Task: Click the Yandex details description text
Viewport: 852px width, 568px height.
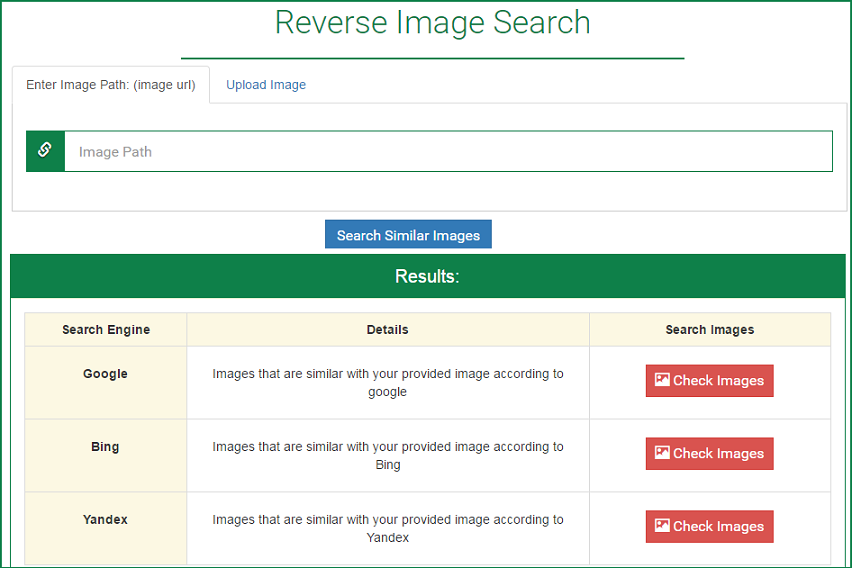Action: pos(387,528)
